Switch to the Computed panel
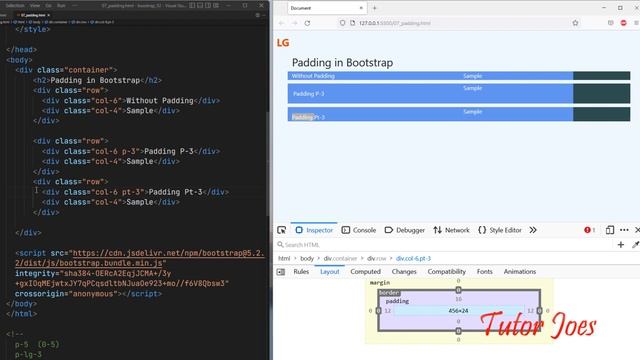Screen dimensions: 640x360 (x=365, y=272)
